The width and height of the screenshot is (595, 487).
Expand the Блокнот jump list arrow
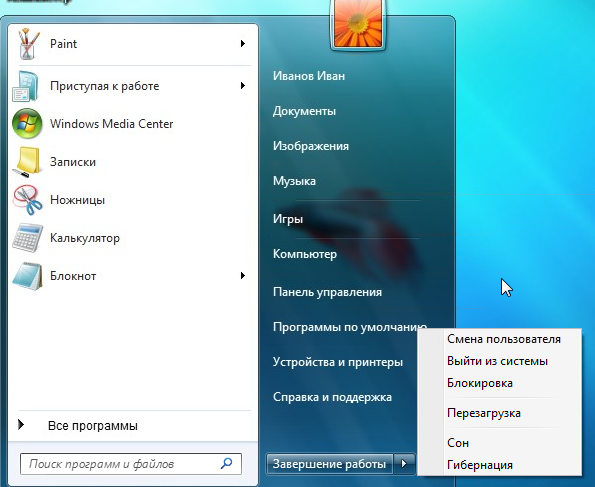[x=243, y=276]
